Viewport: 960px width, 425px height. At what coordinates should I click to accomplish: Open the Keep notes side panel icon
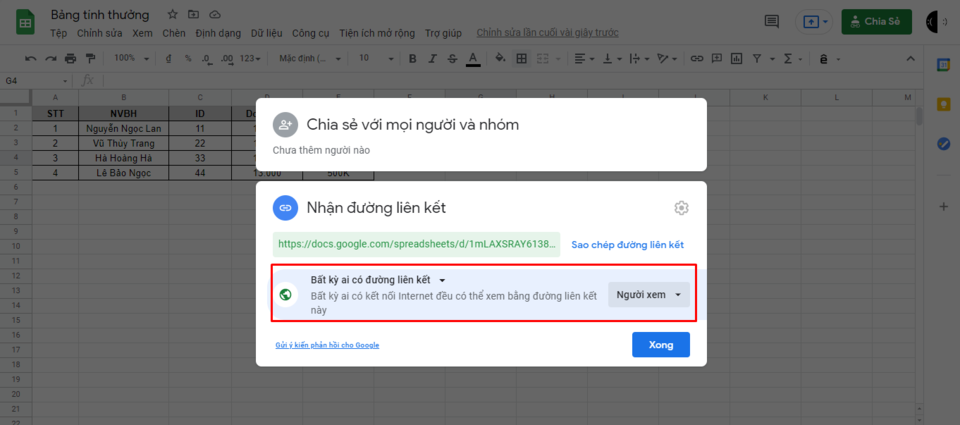(942, 104)
